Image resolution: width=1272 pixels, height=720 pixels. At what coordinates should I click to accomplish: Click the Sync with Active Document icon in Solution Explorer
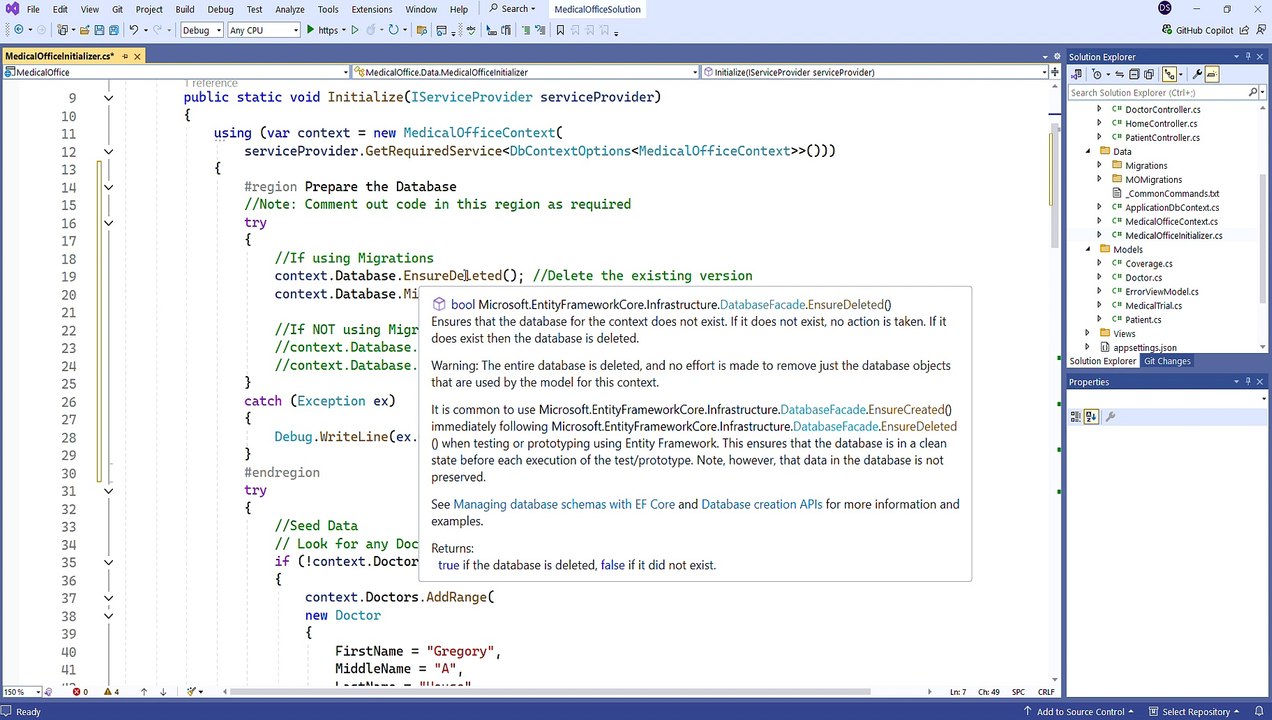click(1120, 74)
